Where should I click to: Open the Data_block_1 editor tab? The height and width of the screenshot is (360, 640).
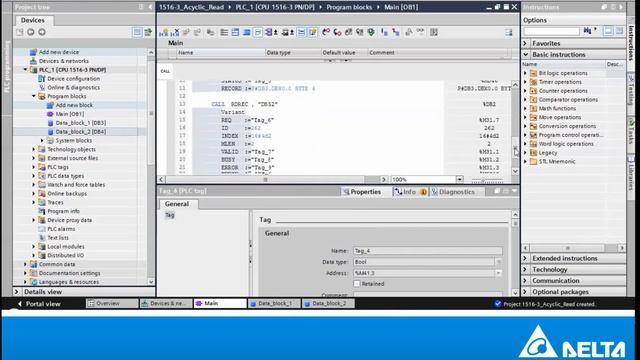coord(274,304)
